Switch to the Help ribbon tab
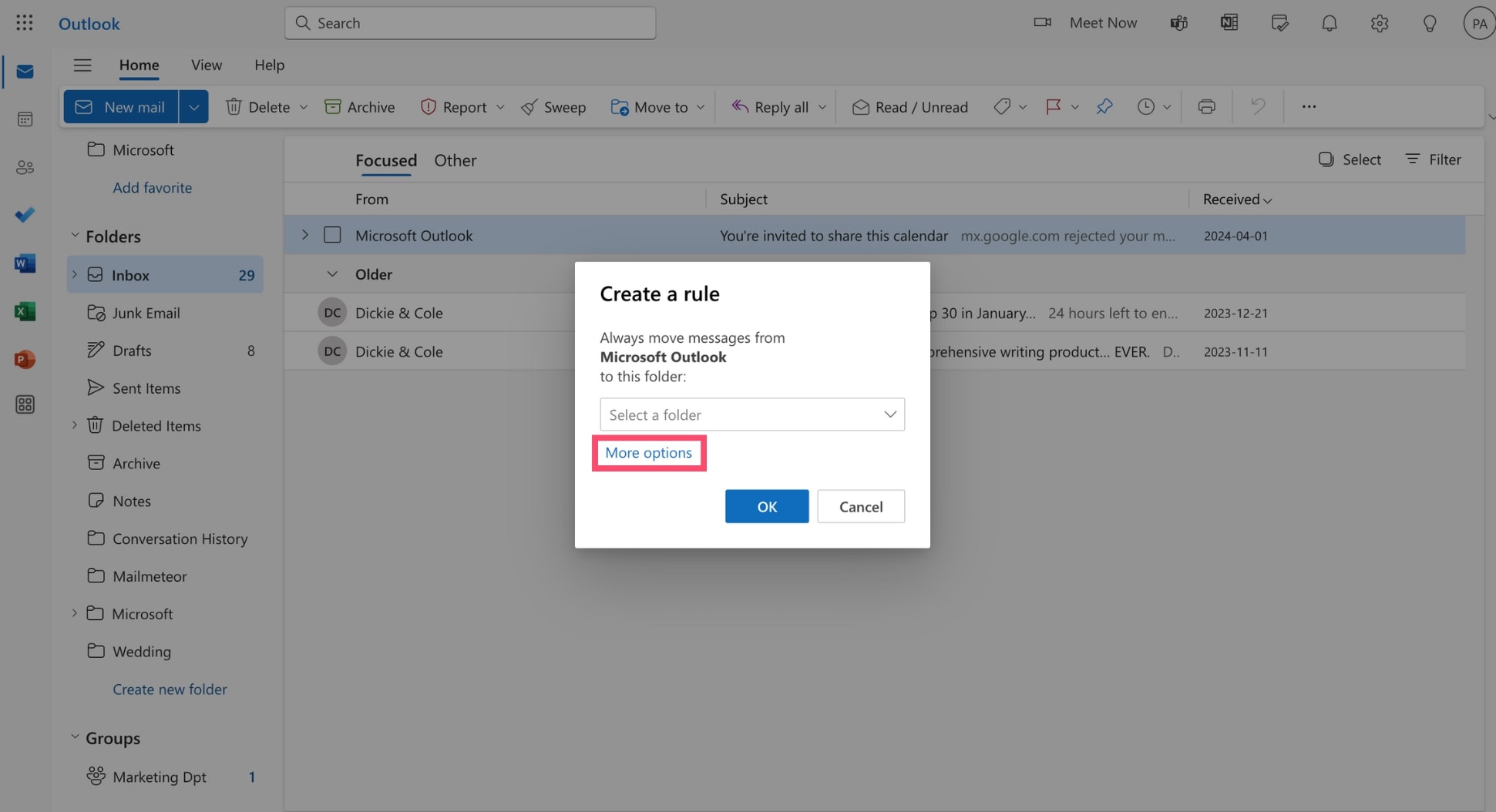Viewport: 1496px width, 812px height. tap(270, 65)
